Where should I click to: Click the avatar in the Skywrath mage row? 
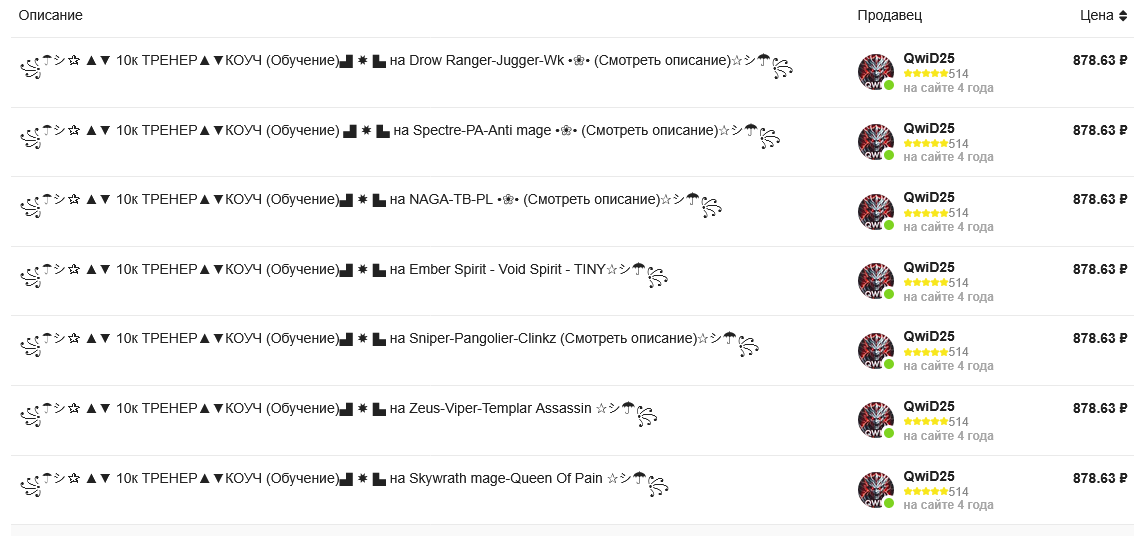[875, 490]
